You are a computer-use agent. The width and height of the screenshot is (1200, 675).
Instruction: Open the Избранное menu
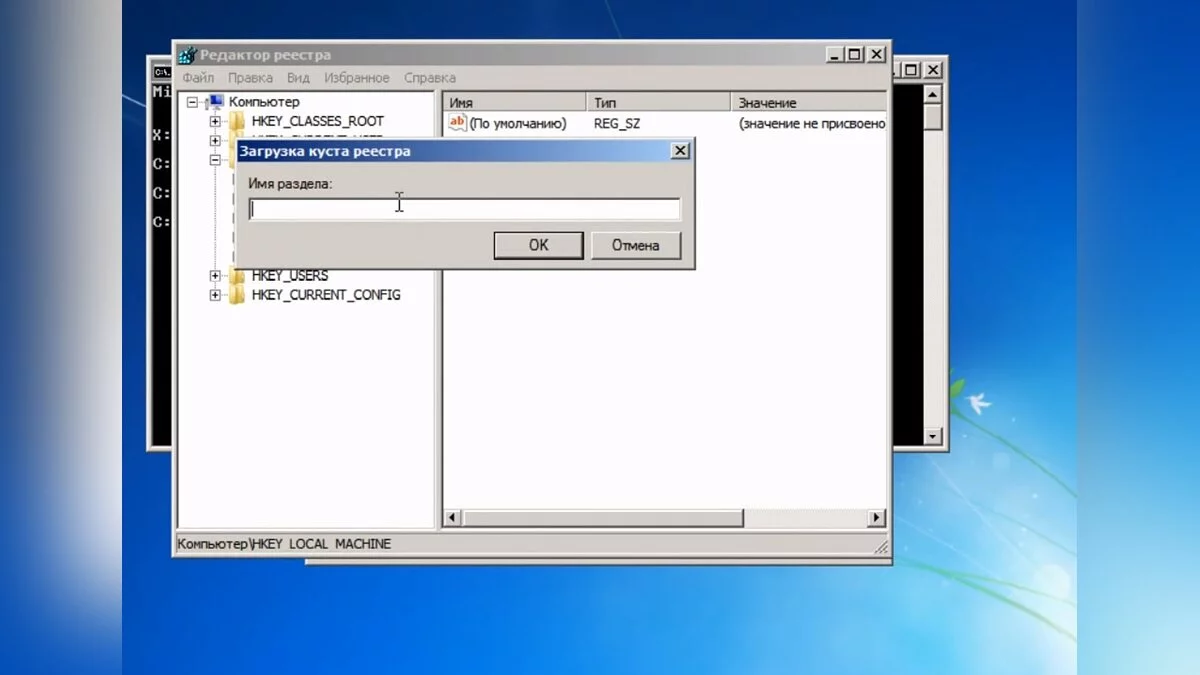point(357,78)
